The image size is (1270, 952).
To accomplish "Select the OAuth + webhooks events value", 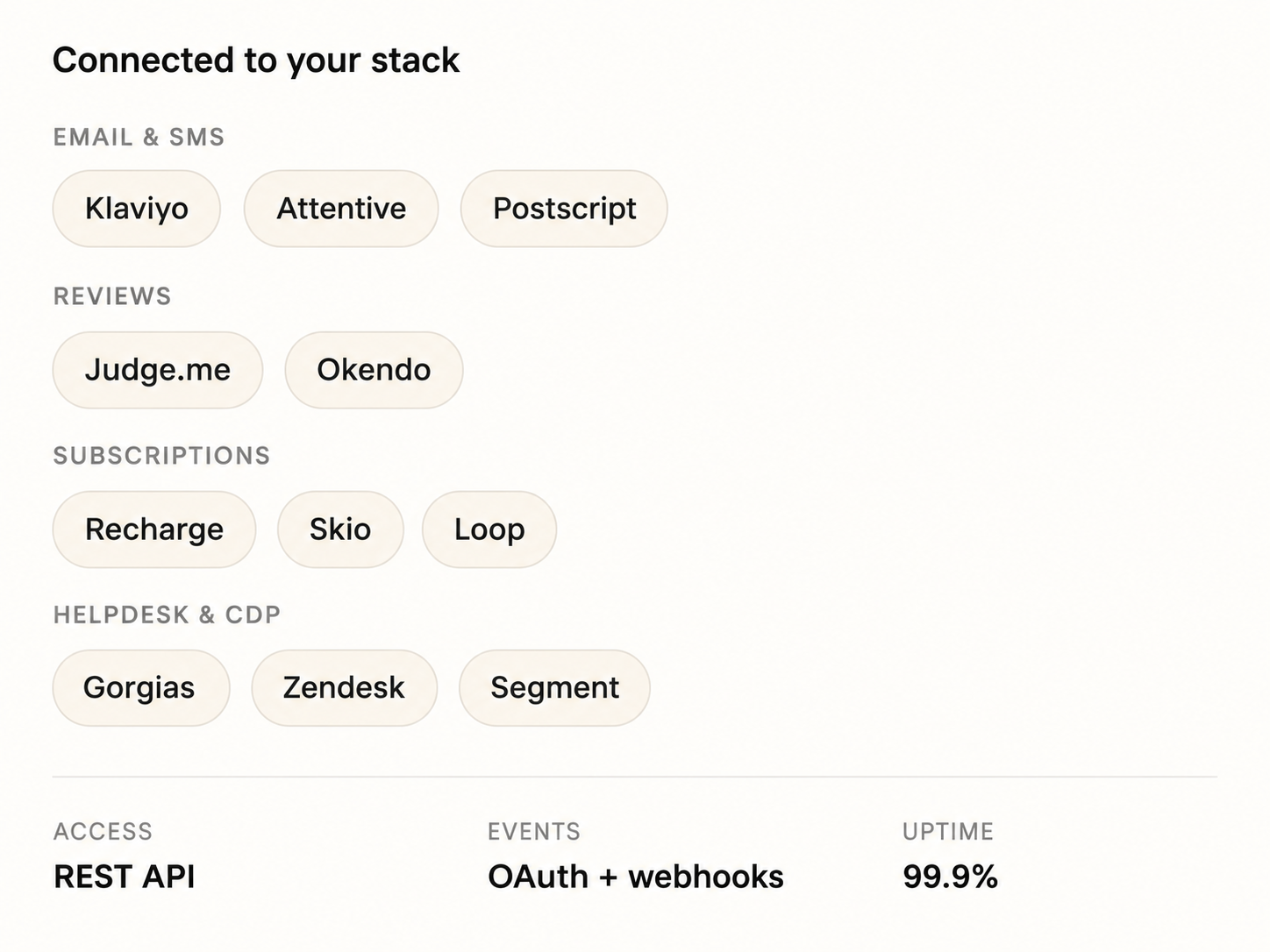I will (636, 877).
